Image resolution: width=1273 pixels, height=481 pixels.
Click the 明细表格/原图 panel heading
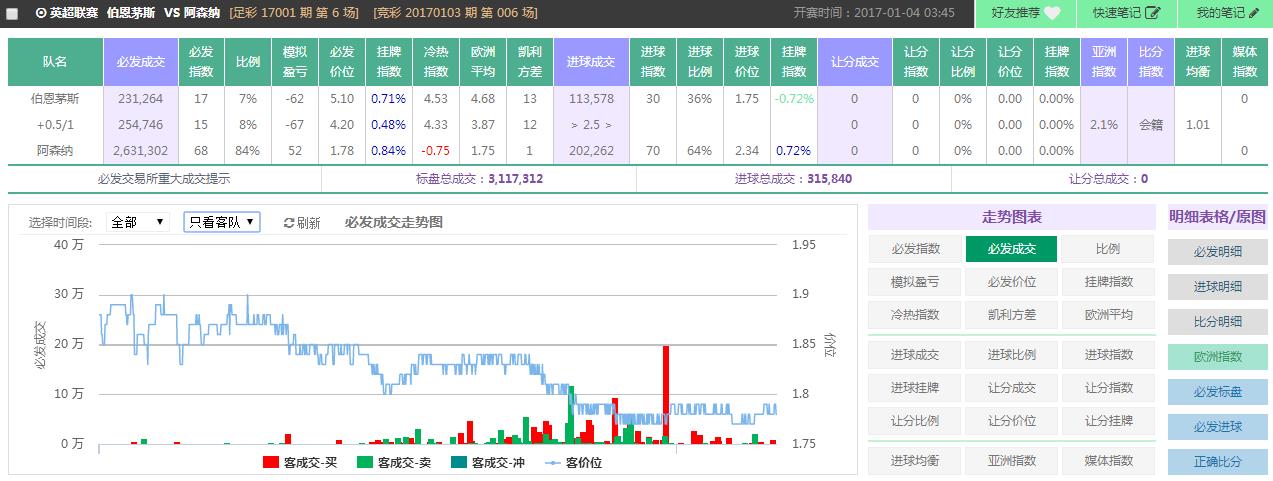(1217, 217)
